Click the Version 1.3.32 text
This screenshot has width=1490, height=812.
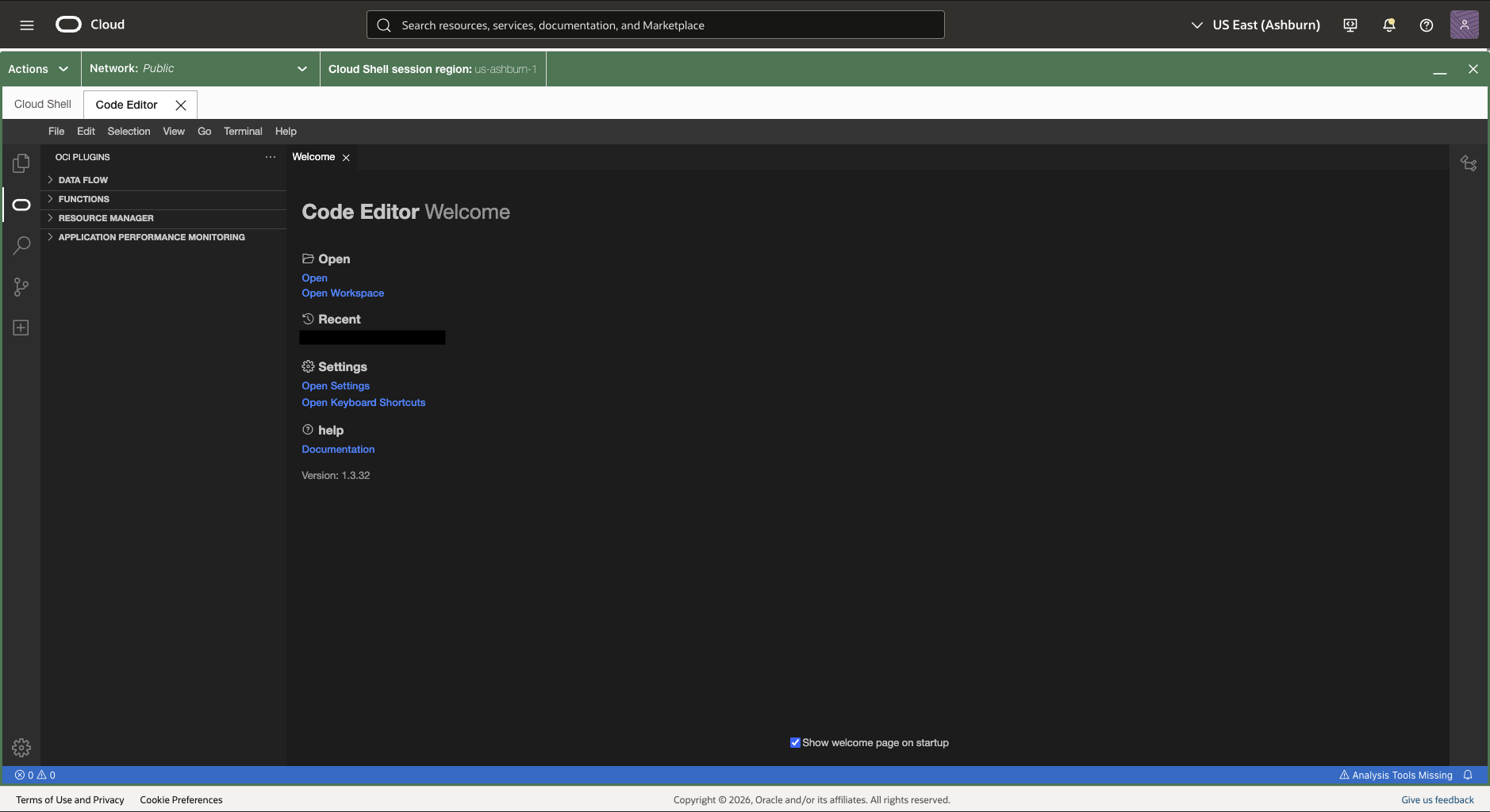point(336,476)
